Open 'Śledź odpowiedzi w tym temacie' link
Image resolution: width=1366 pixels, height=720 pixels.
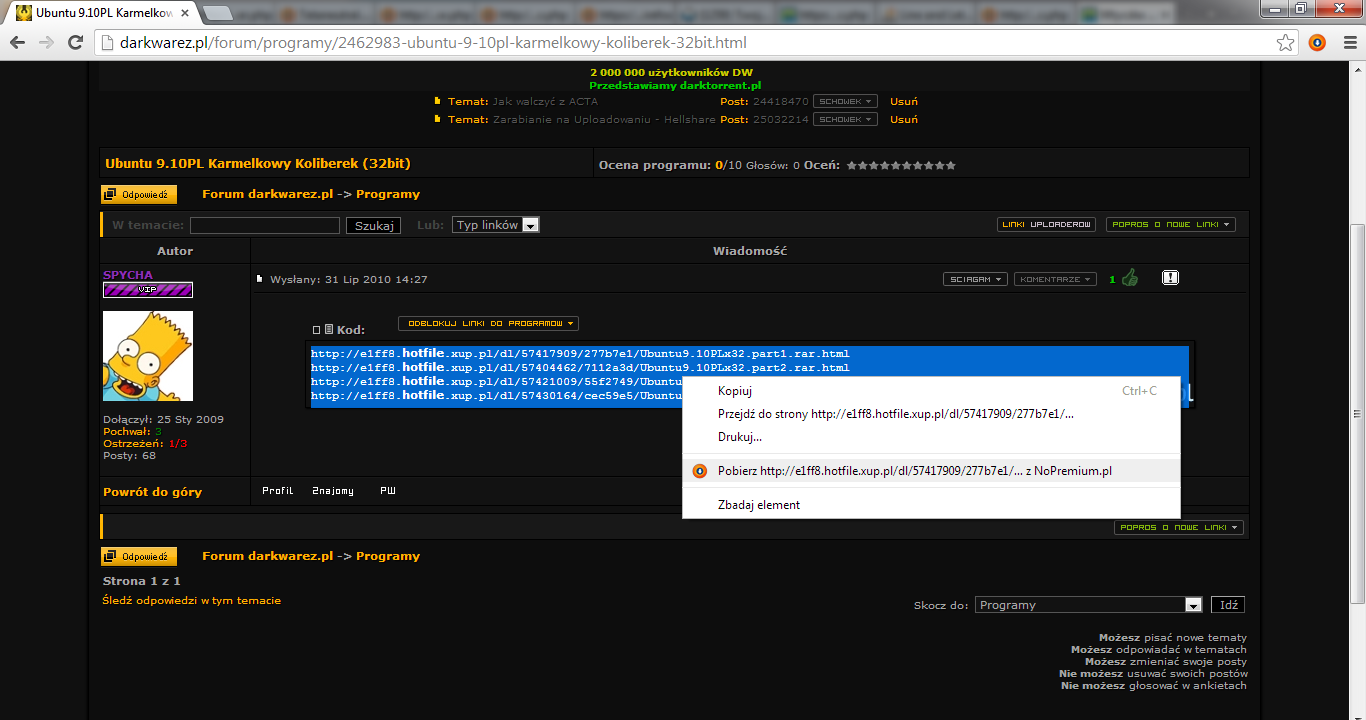tap(192, 601)
